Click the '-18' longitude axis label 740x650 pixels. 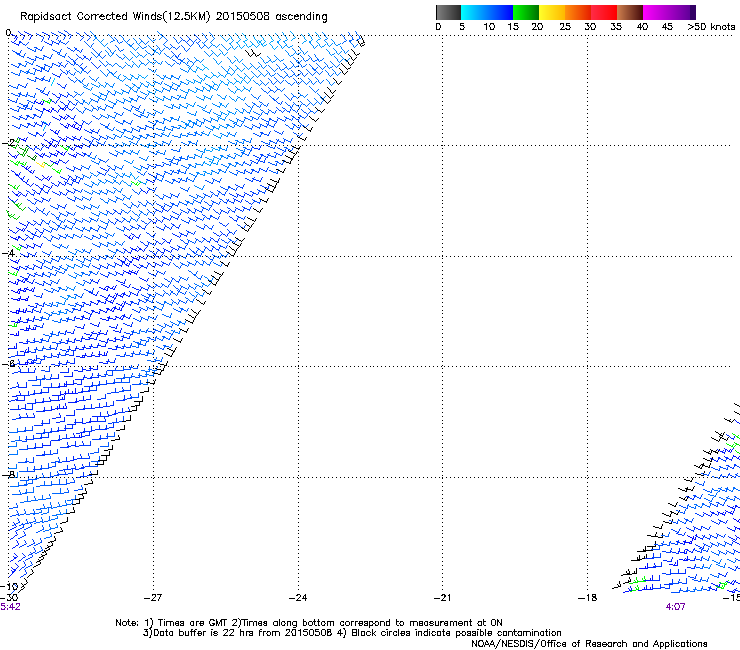(x=588, y=598)
